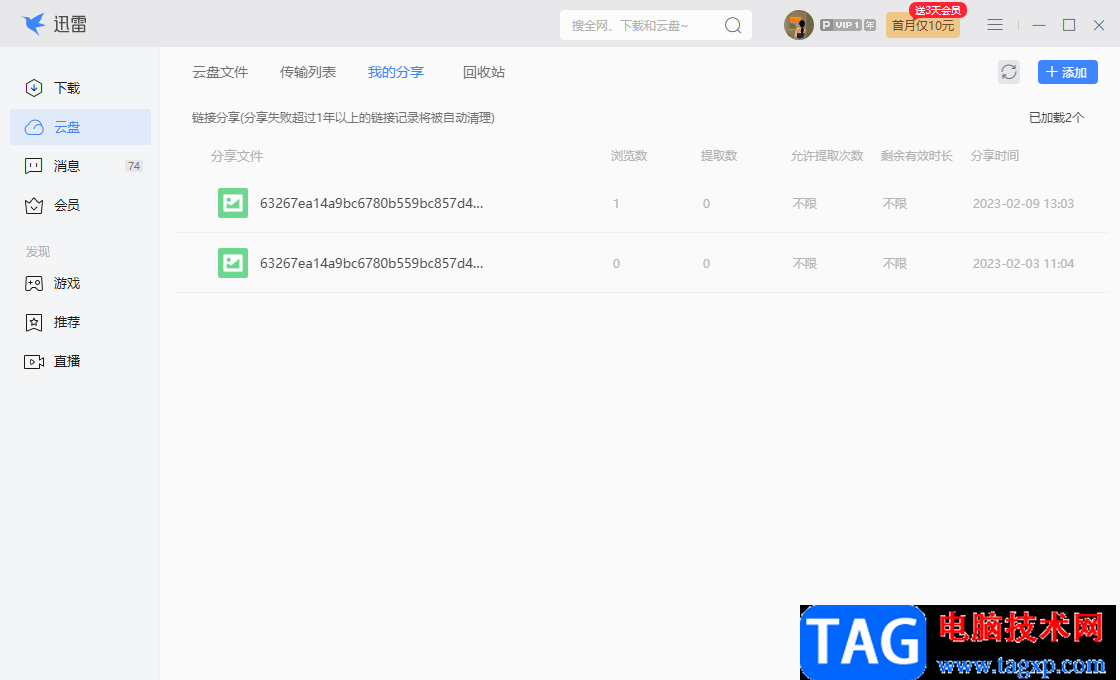Open 游戏 in the sidebar

80,284
